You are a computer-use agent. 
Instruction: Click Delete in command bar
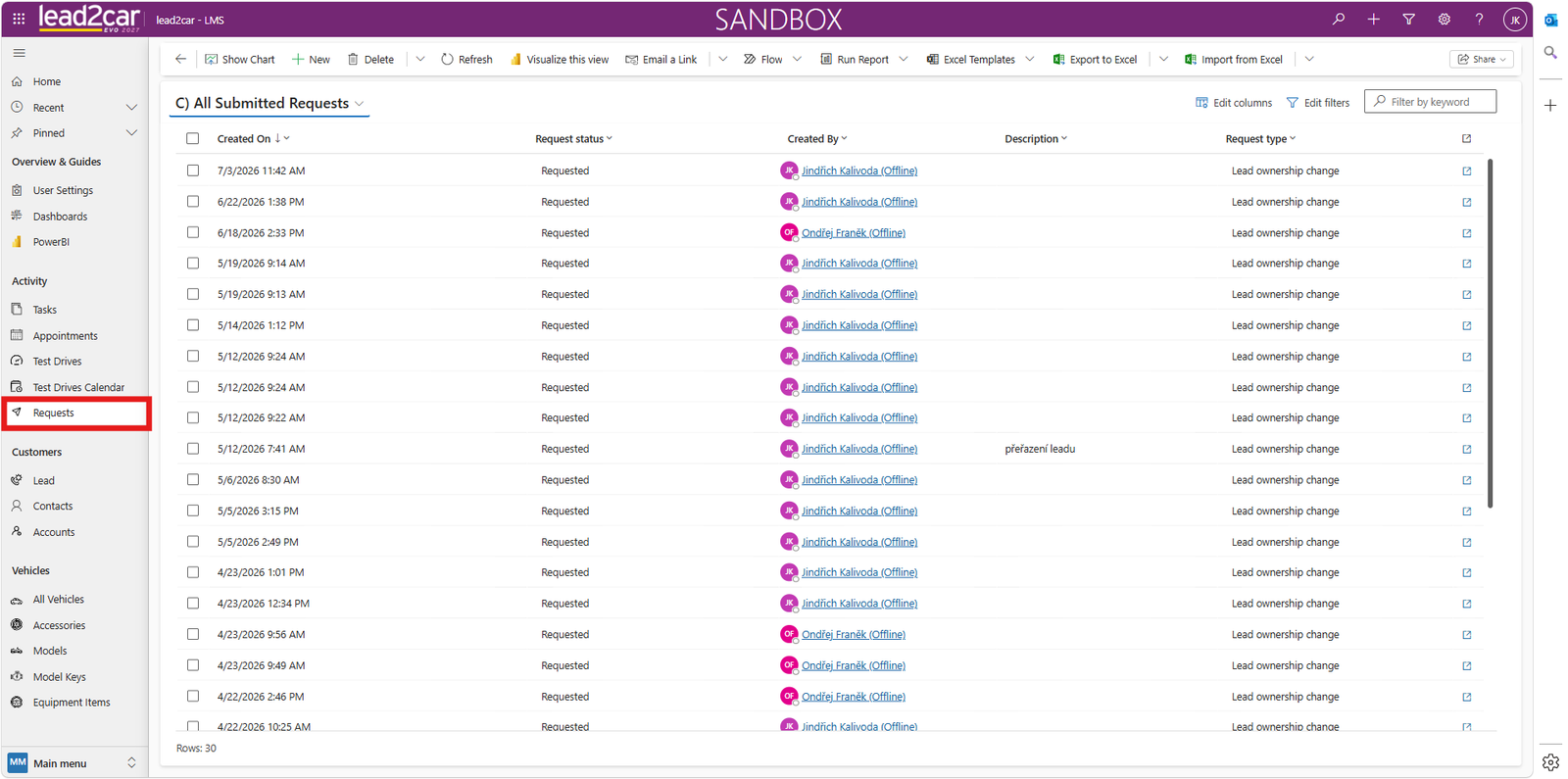click(x=370, y=60)
